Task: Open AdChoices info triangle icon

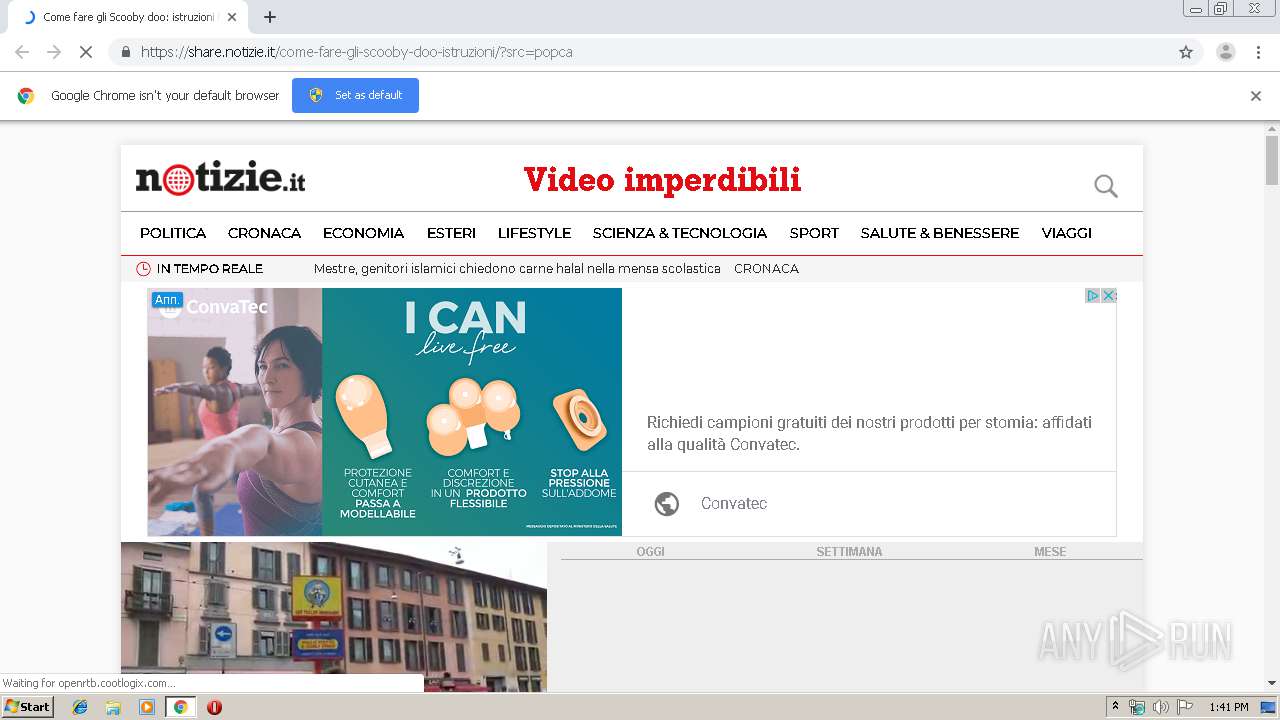Action: click(1093, 295)
